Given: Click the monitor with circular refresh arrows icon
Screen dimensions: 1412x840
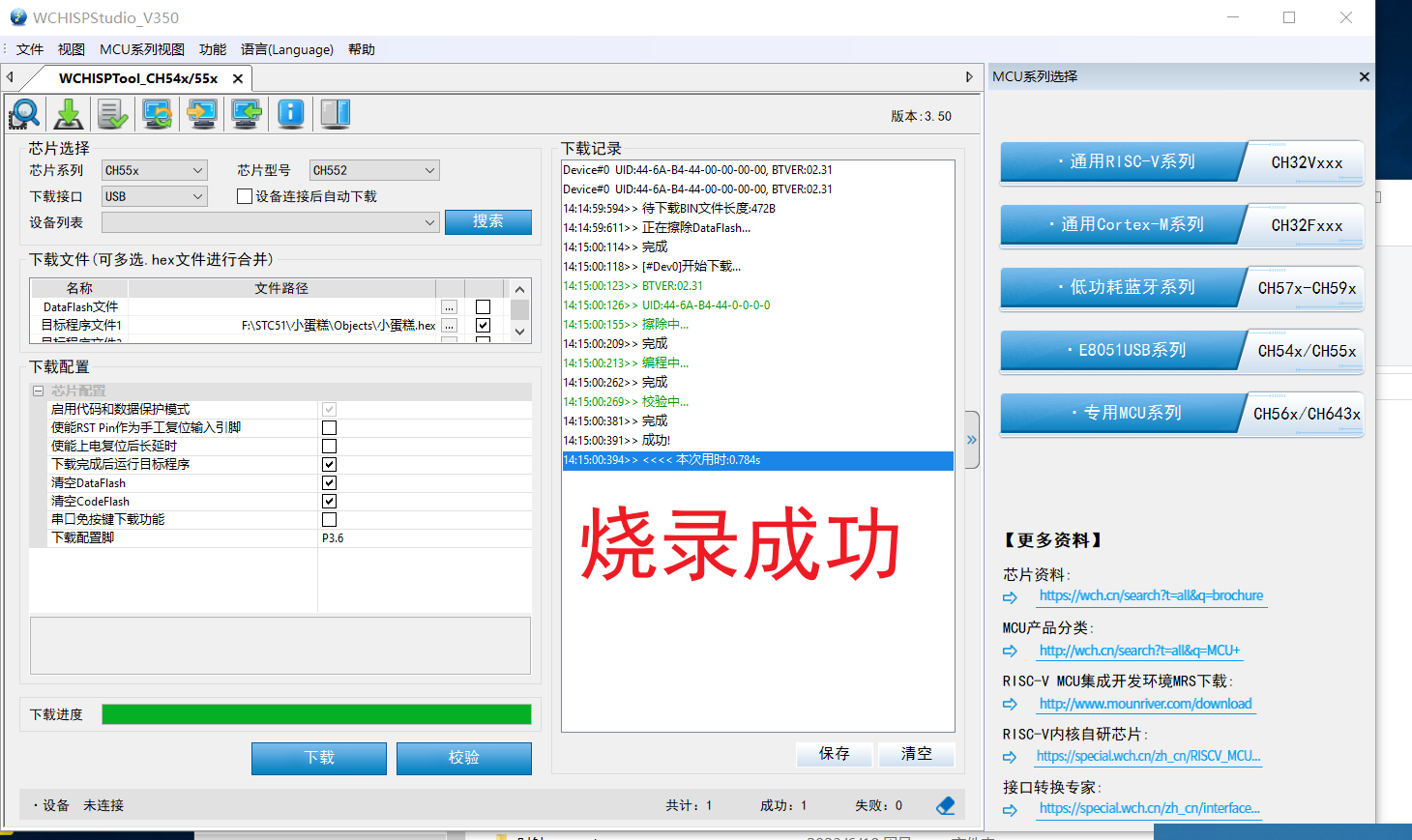Looking at the screenshot, I should click(158, 114).
